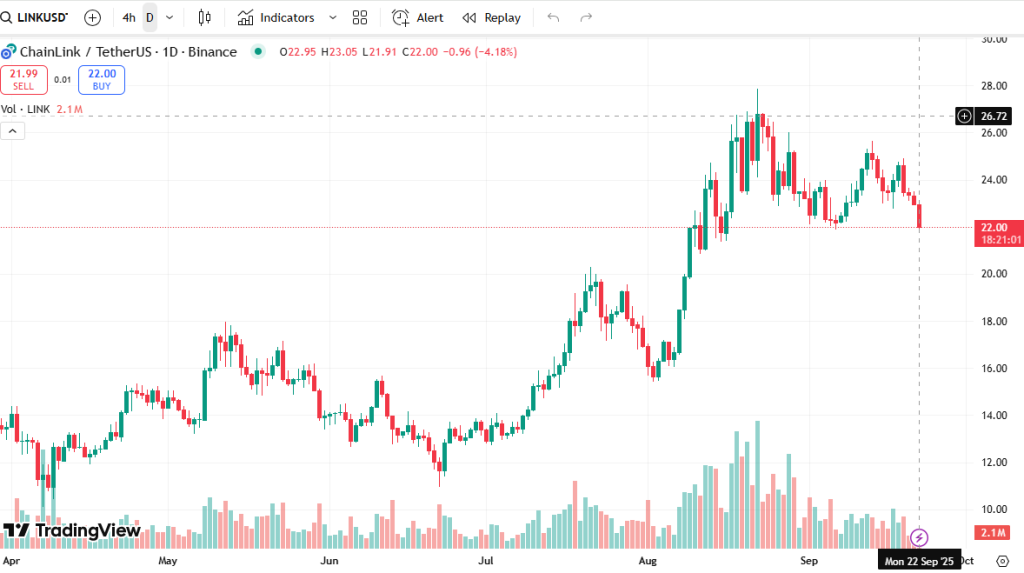Click the redo arrow
The image size is (1024, 573).
[587, 17]
